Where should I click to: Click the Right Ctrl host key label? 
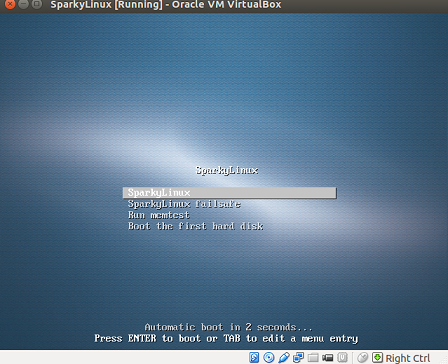pyautogui.click(x=408, y=358)
